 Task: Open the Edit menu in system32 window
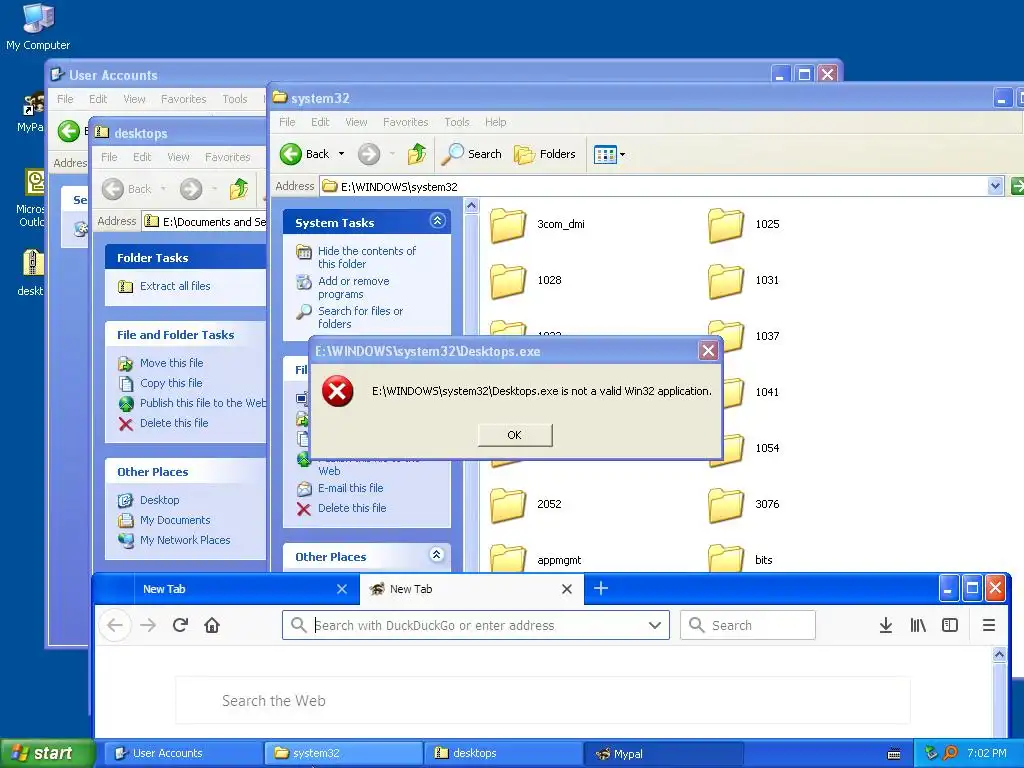pos(320,122)
